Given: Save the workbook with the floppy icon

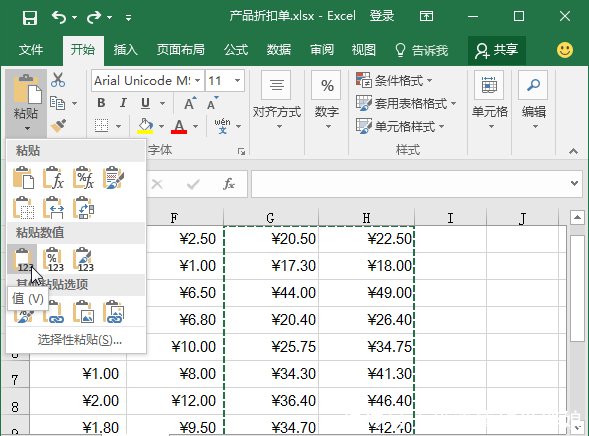Looking at the screenshot, I should pyautogui.click(x=30, y=17).
